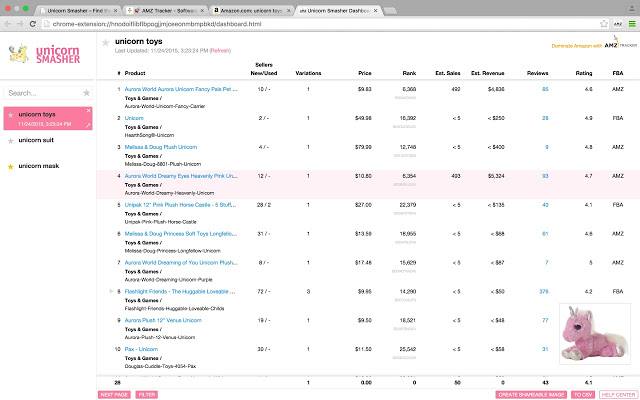This screenshot has width=640, height=400.
Task: Click the star icon in the search box
Action: point(87,93)
